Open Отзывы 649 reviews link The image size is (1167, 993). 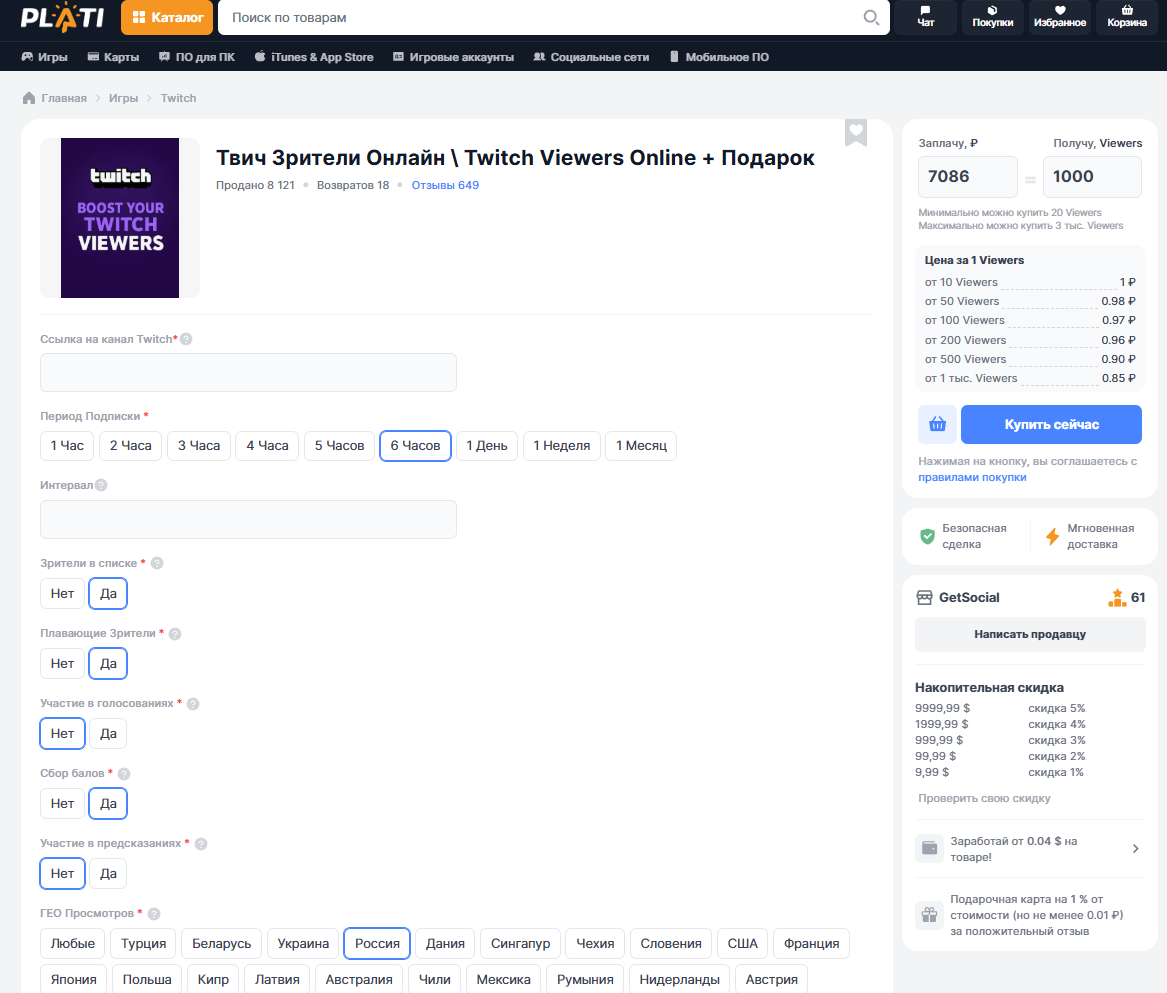click(x=445, y=185)
